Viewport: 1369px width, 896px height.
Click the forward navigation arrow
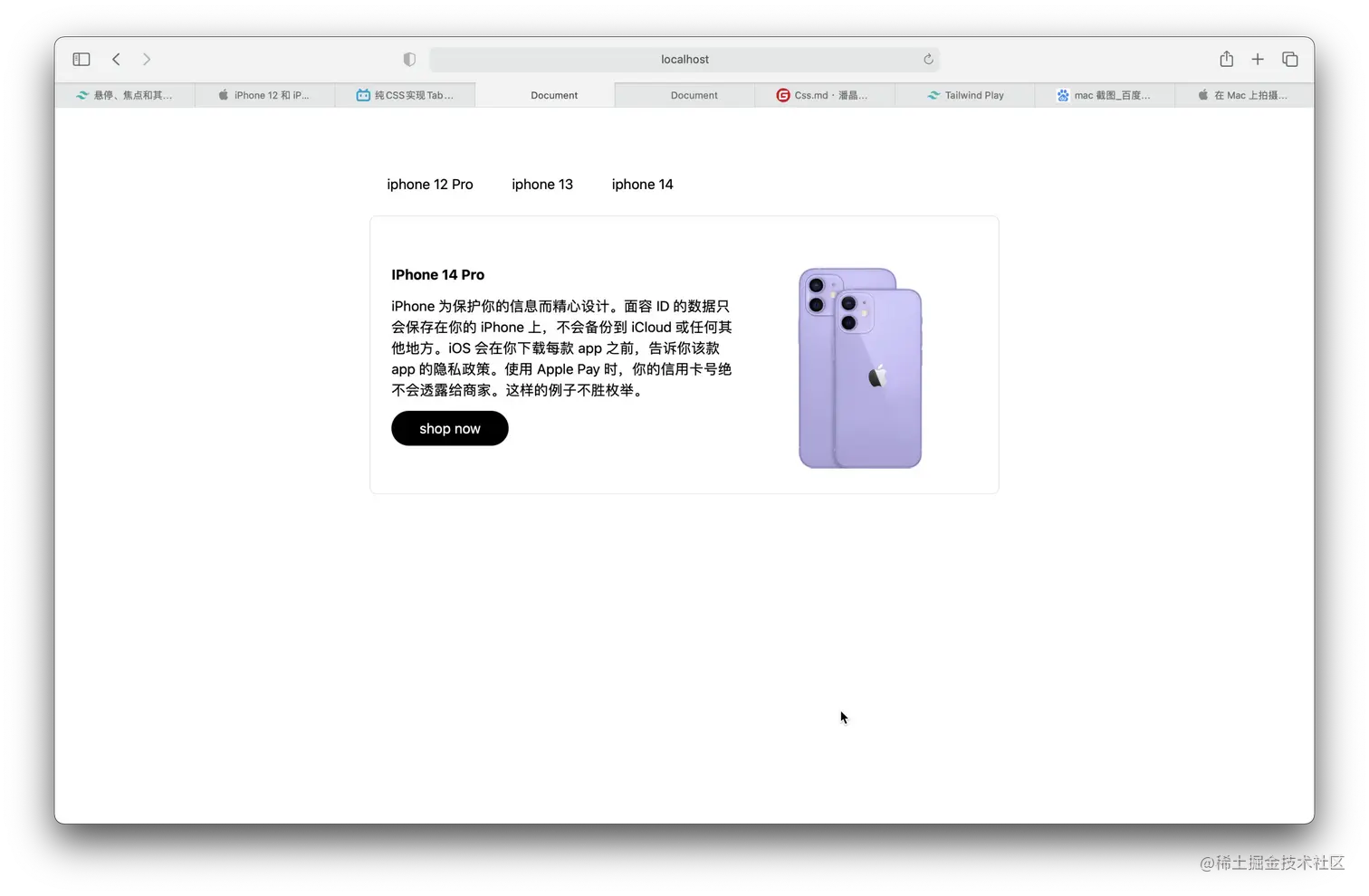click(x=147, y=59)
